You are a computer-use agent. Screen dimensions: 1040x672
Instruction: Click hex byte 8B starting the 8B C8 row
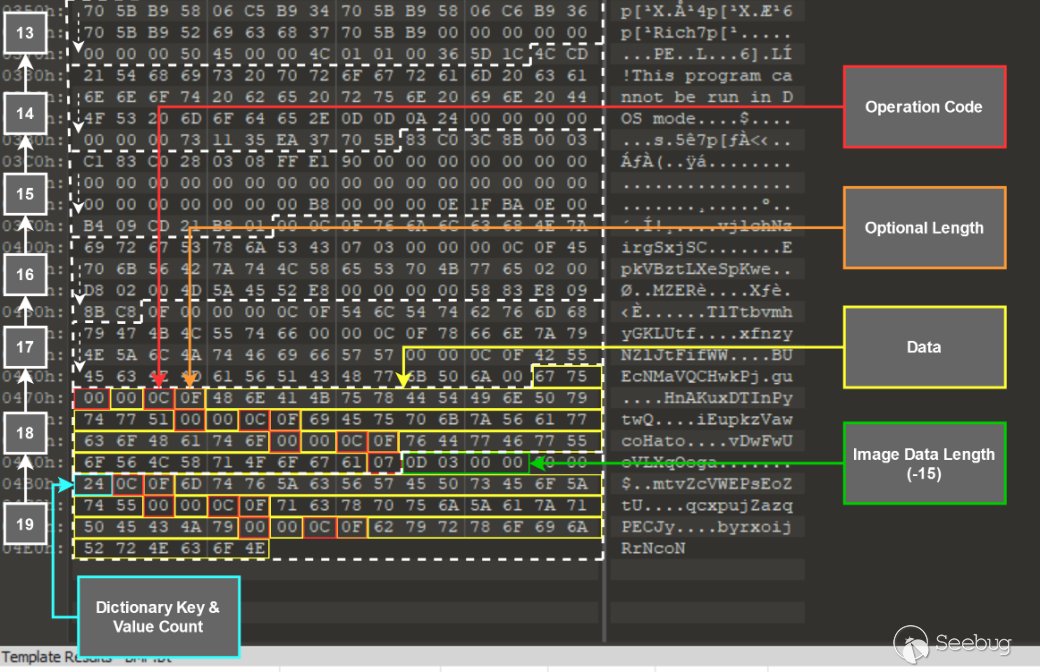tap(94, 312)
